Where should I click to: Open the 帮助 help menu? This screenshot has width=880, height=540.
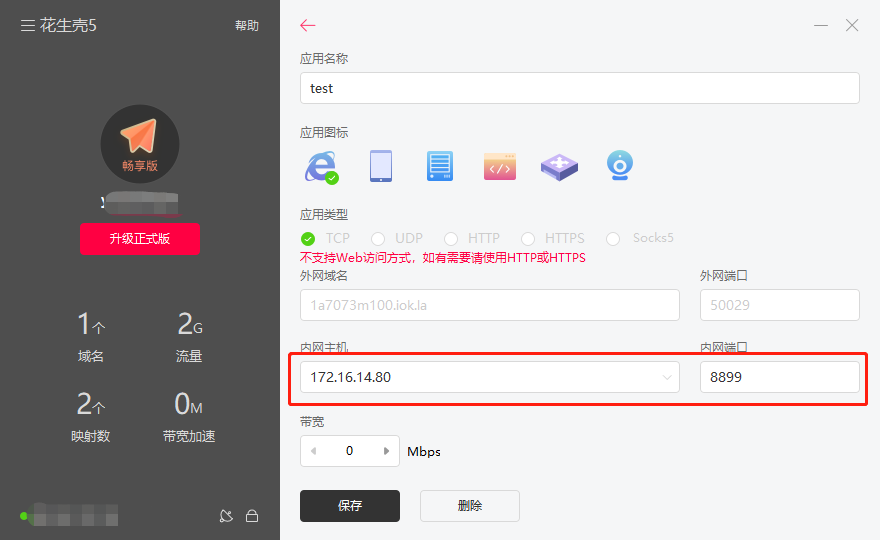(247, 26)
